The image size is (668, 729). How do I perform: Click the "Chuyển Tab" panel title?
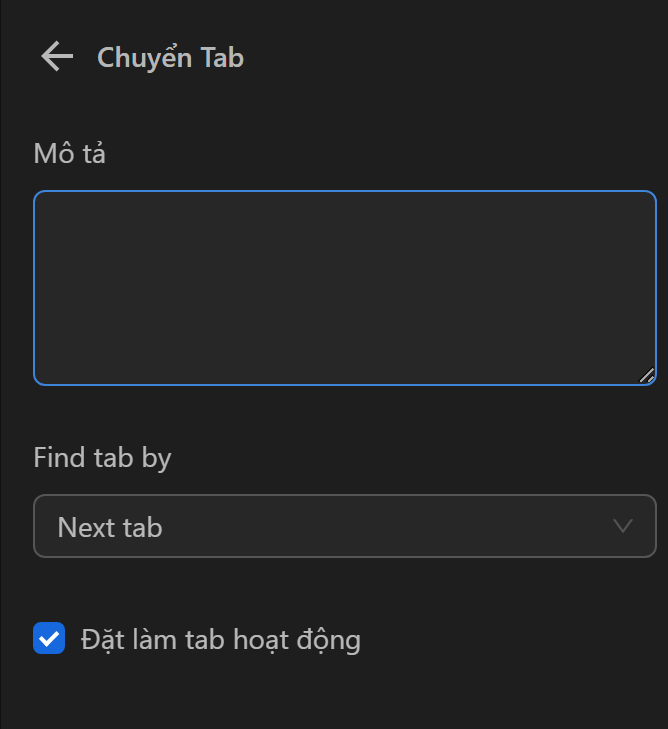[170, 58]
